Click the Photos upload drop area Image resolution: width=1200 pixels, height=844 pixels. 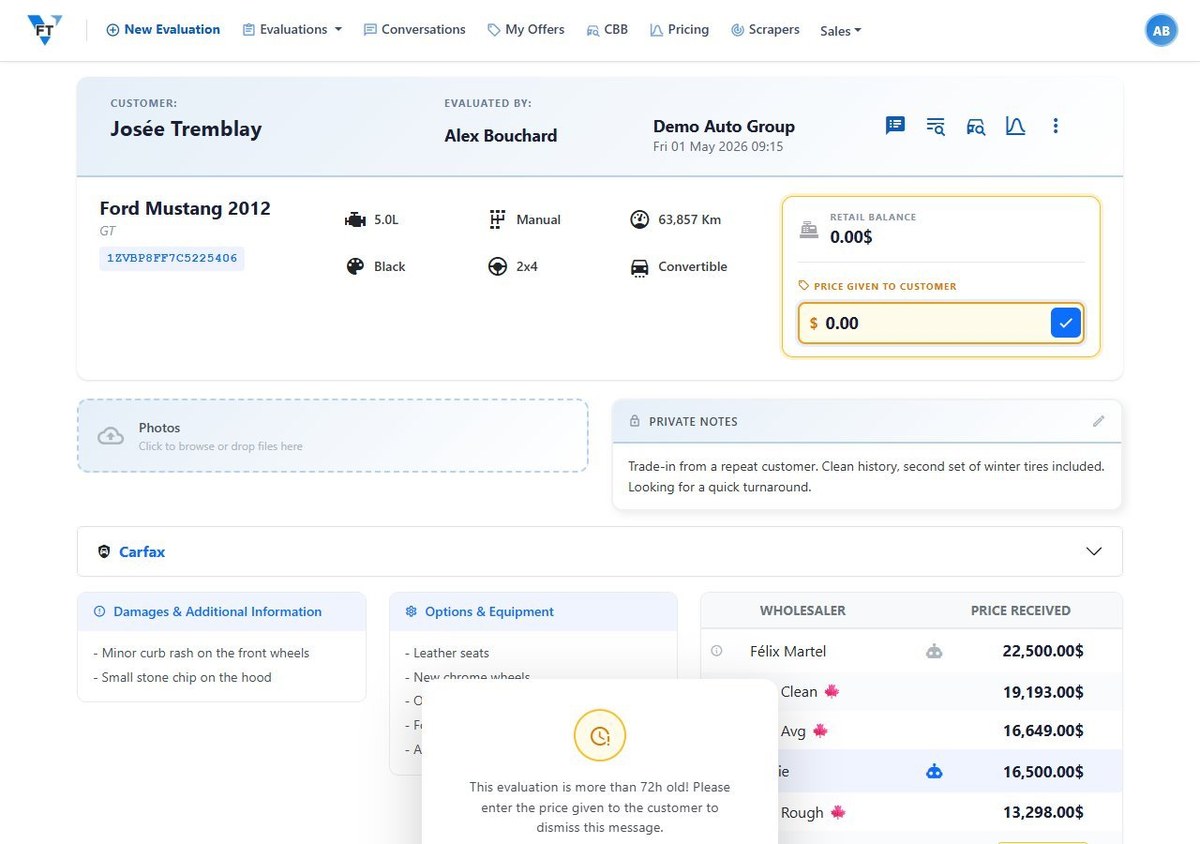pyautogui.click(x=332, y=436)
